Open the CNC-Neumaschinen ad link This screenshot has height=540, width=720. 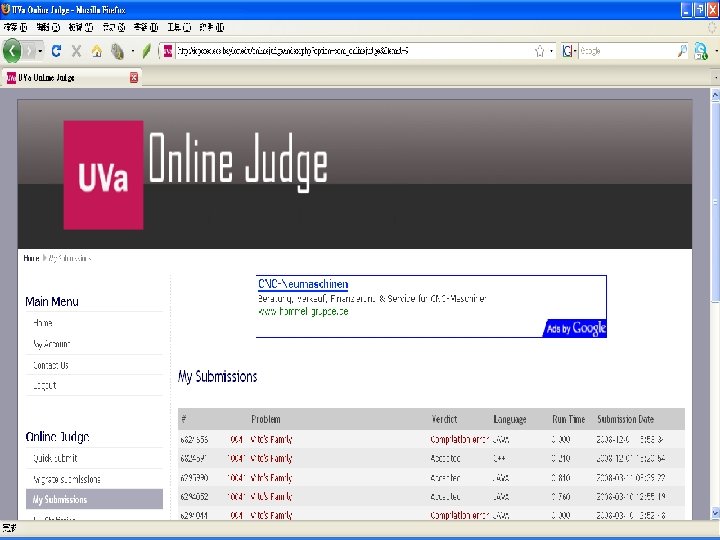[x=303, y=284]
